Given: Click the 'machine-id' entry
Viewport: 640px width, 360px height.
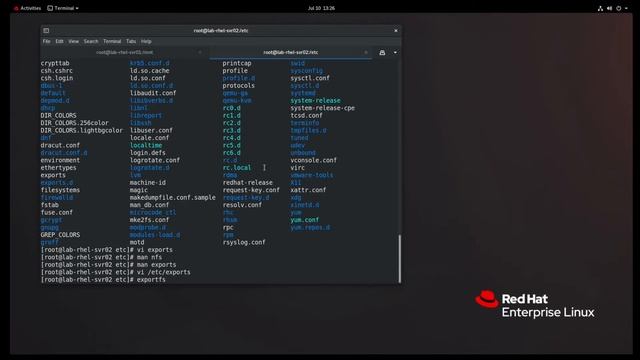Looking at the screenshot, I should [148, 183].
